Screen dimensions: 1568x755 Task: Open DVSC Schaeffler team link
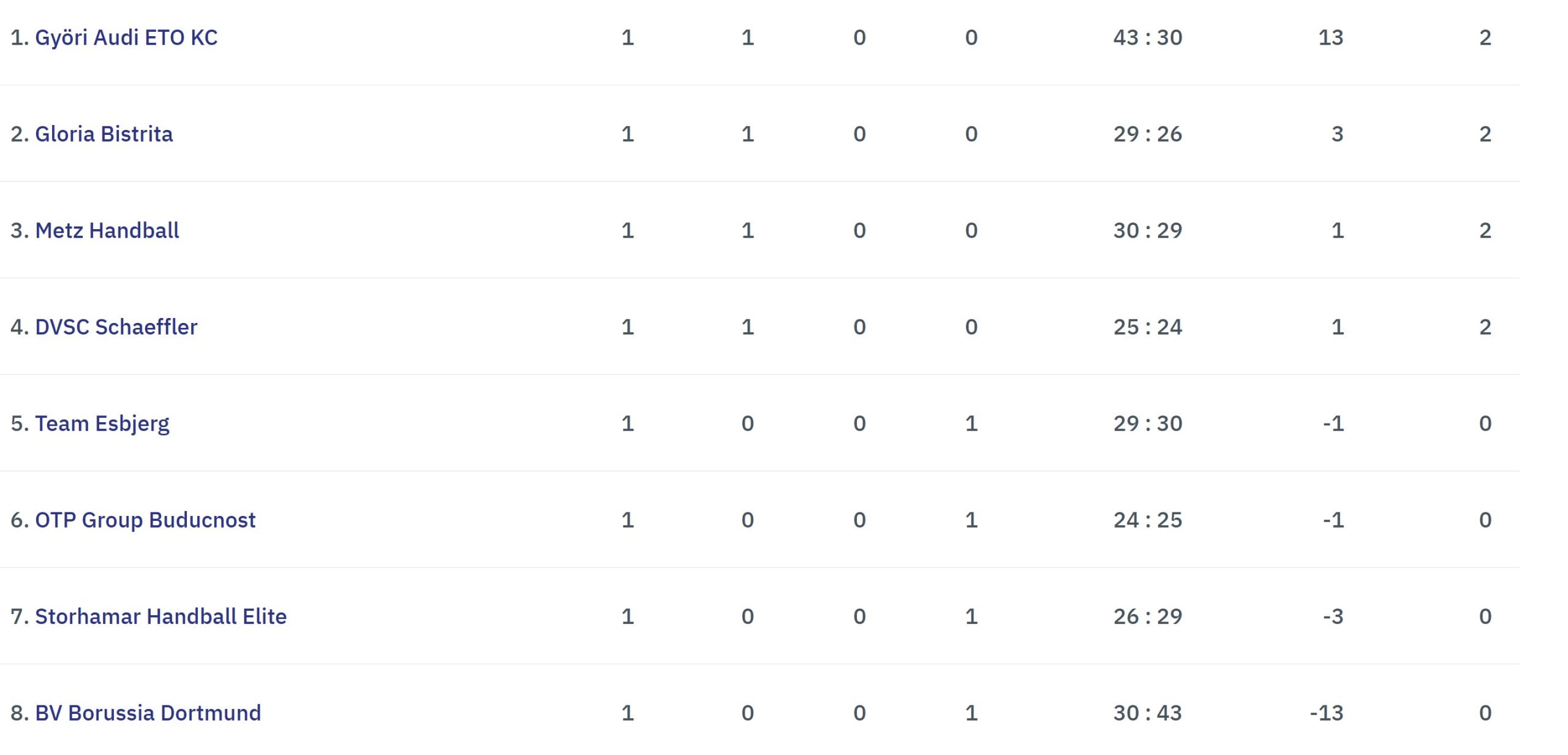116,327
